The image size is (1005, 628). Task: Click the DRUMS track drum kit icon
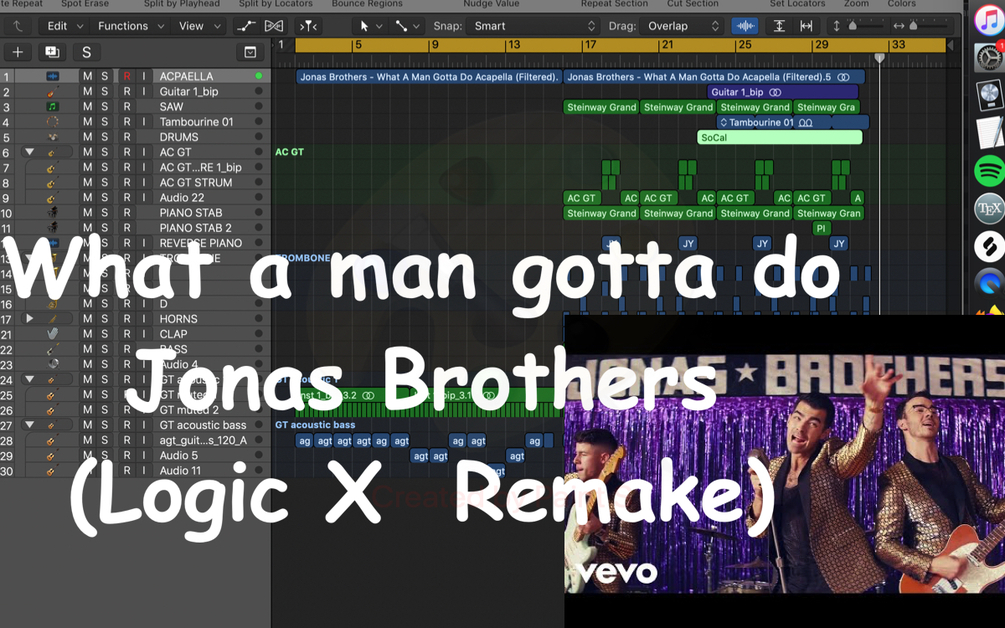53,137
